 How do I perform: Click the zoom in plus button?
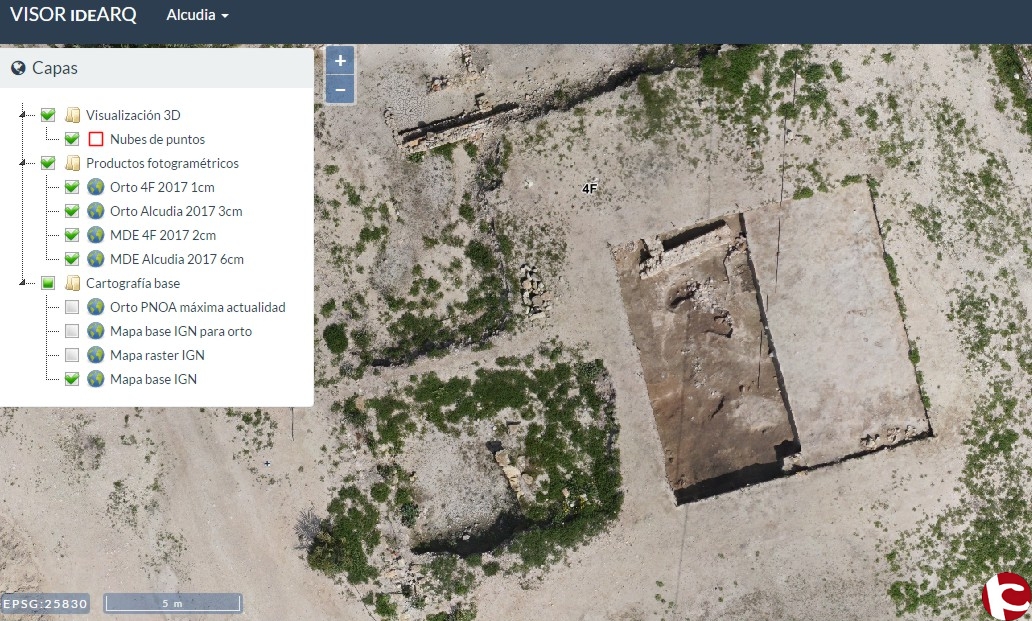(340, 61)
